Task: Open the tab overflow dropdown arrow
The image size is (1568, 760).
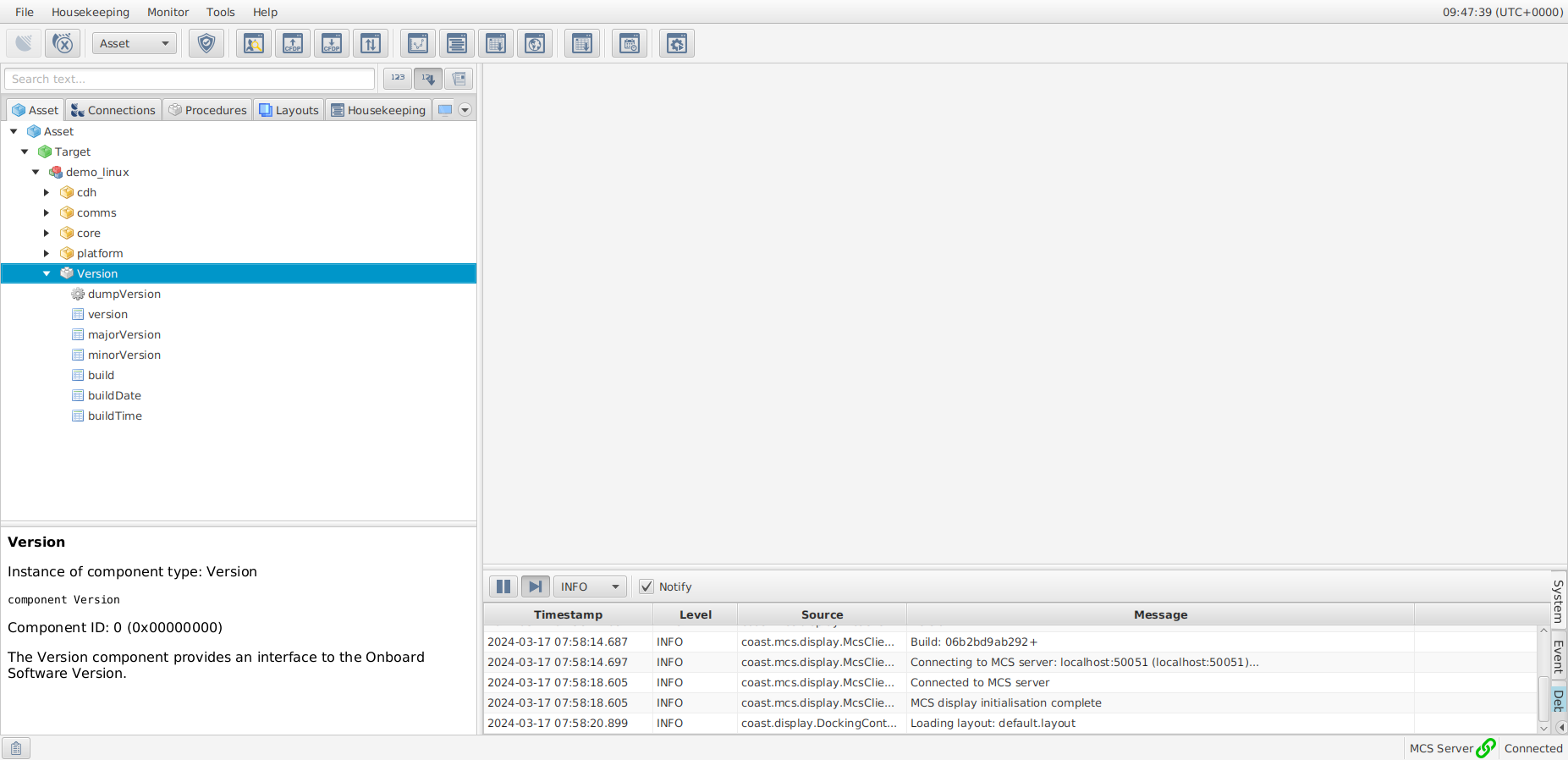Action: coord(465,110)
